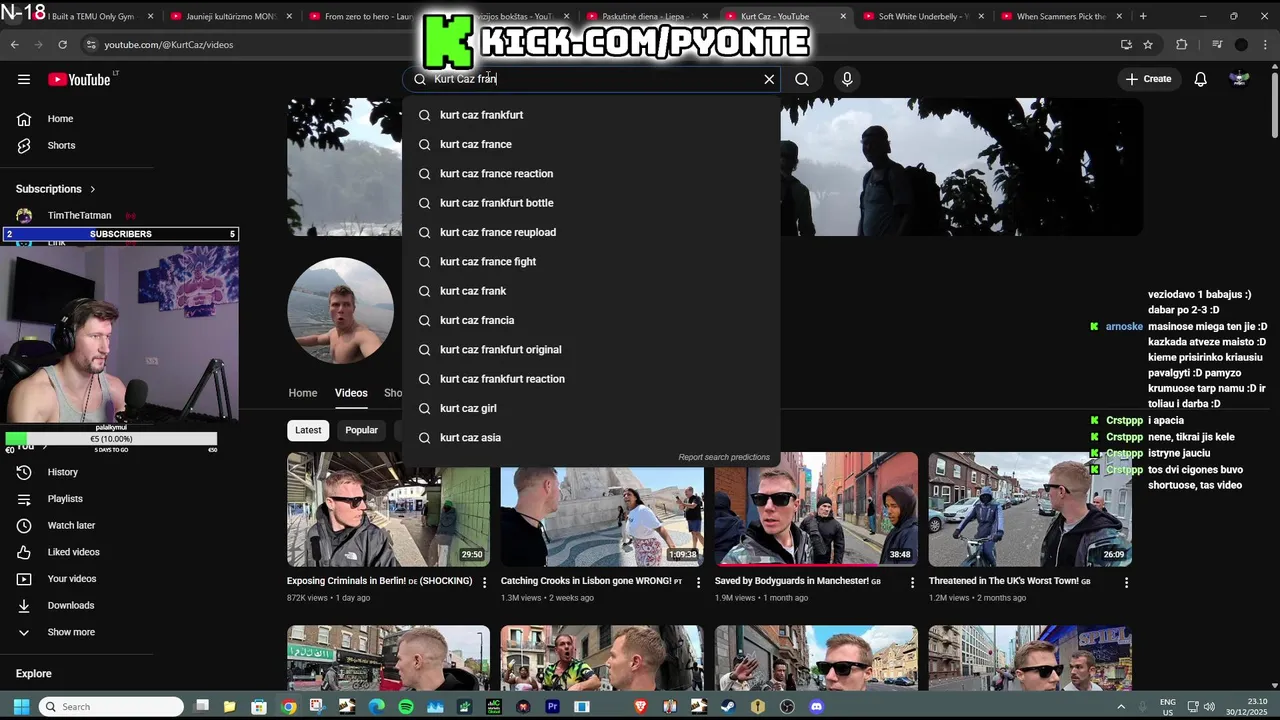Click 'Report search predictions' link
Image resolution: width=1280 pixels, height=720 pixels.
coord(724,457)
